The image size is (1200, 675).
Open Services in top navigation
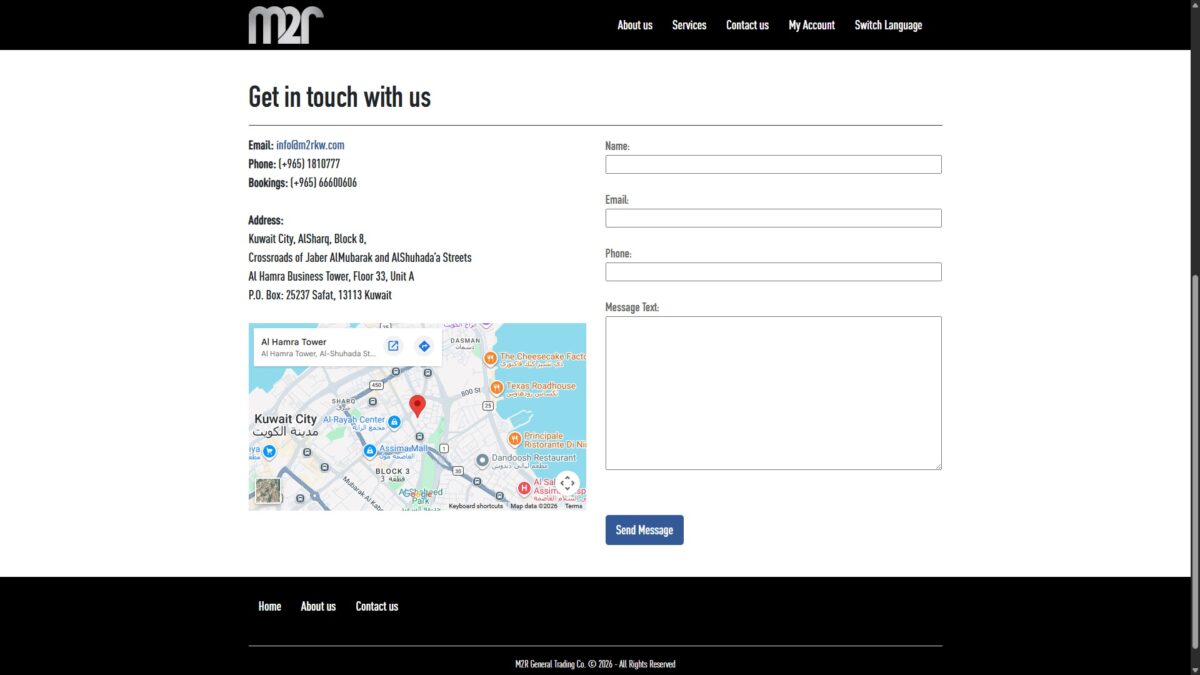689,25
